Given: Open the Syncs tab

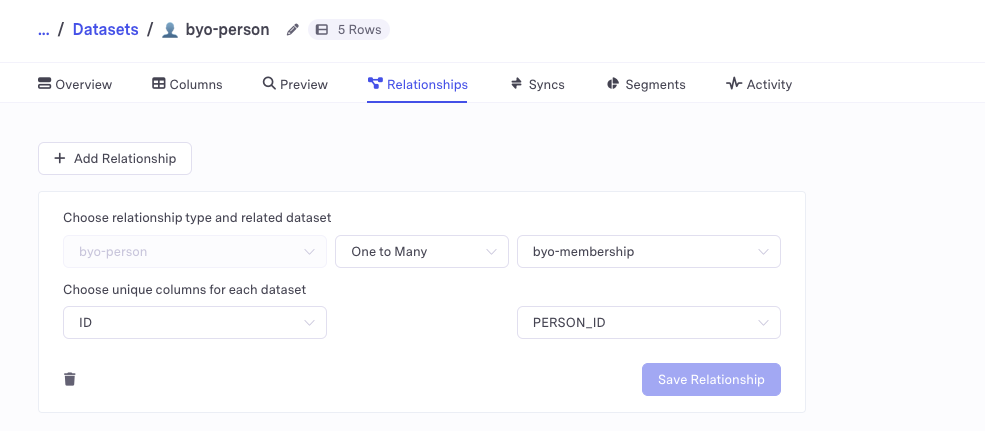Looking at the screenshot, I should pos(537,84).
